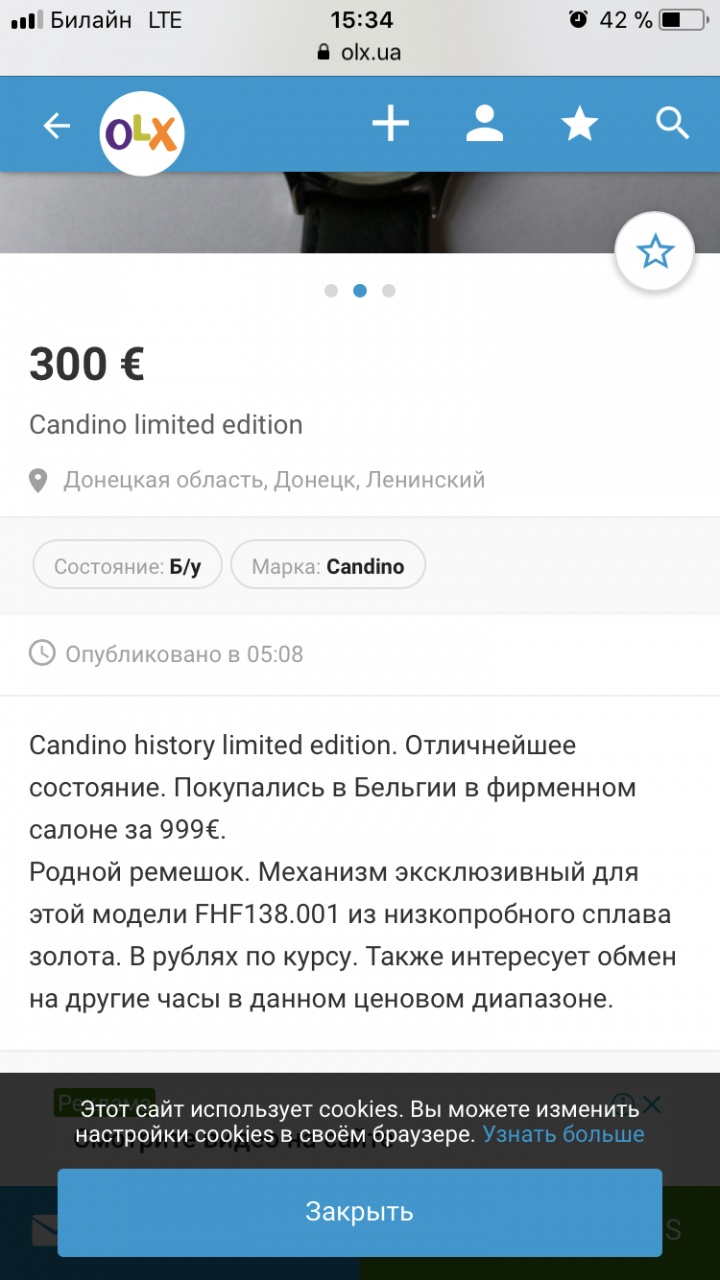Tap the "Марка: Candino" tag
This screenshot has width=720, height=1280.
(328, 566)
